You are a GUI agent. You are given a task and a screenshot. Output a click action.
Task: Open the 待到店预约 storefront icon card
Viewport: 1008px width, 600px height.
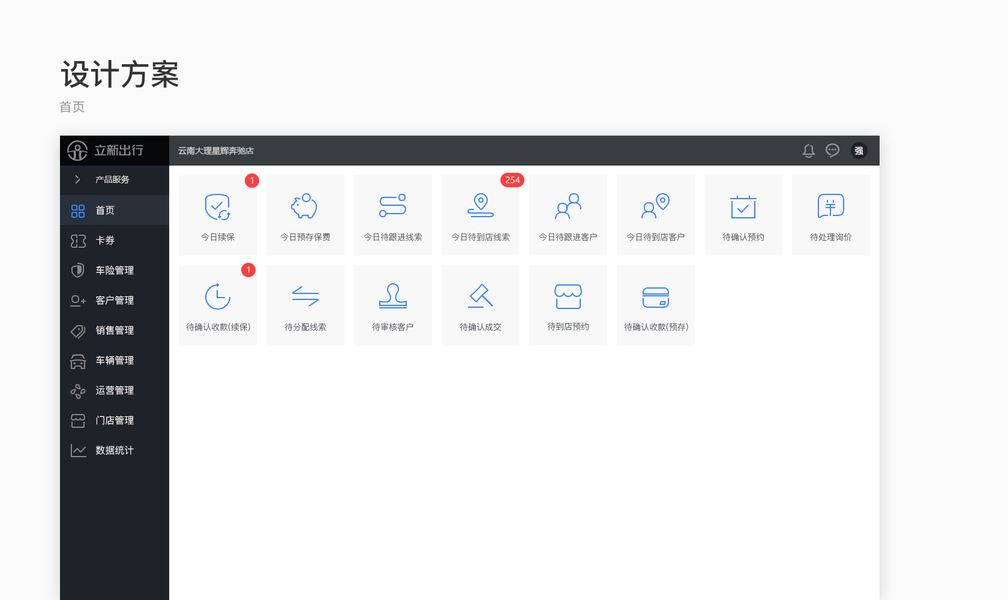pyautogui.click(x=568, y=305)
